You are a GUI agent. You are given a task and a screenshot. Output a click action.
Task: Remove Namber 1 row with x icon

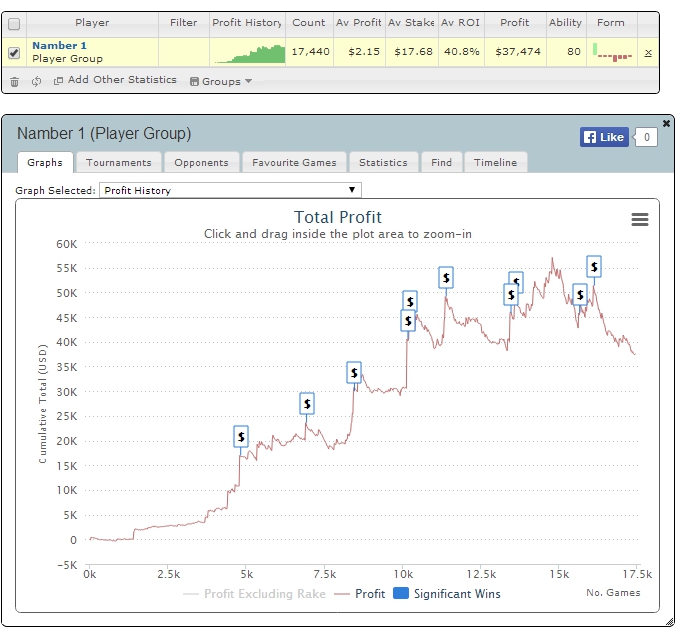click(648, 53)
